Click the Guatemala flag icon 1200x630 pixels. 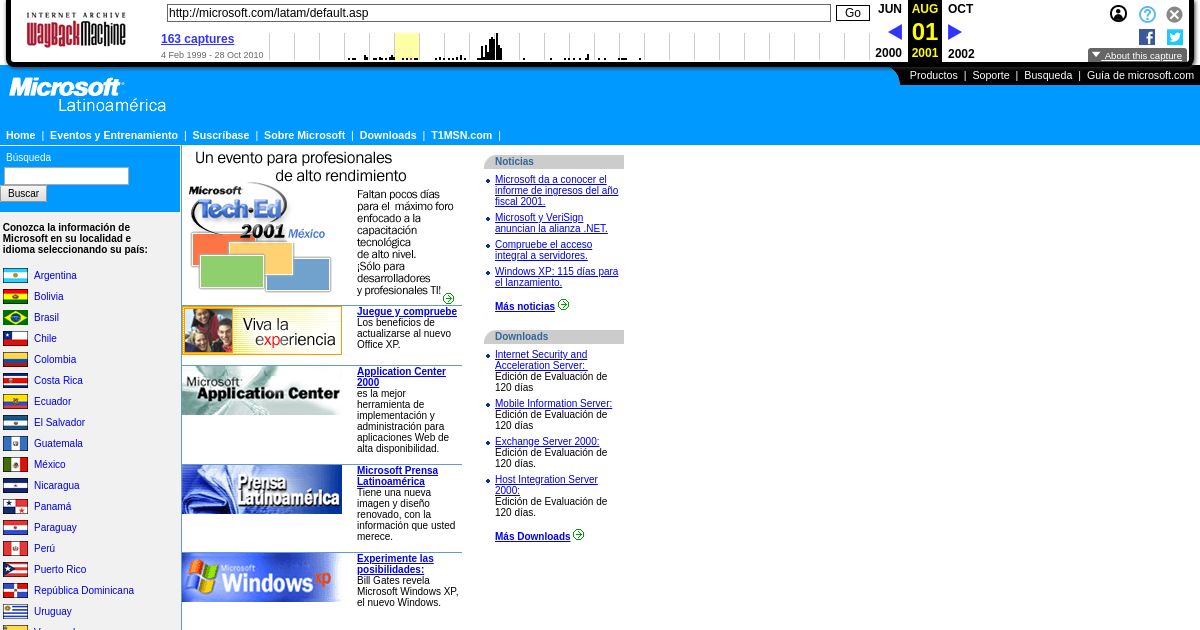coord(15,443)
